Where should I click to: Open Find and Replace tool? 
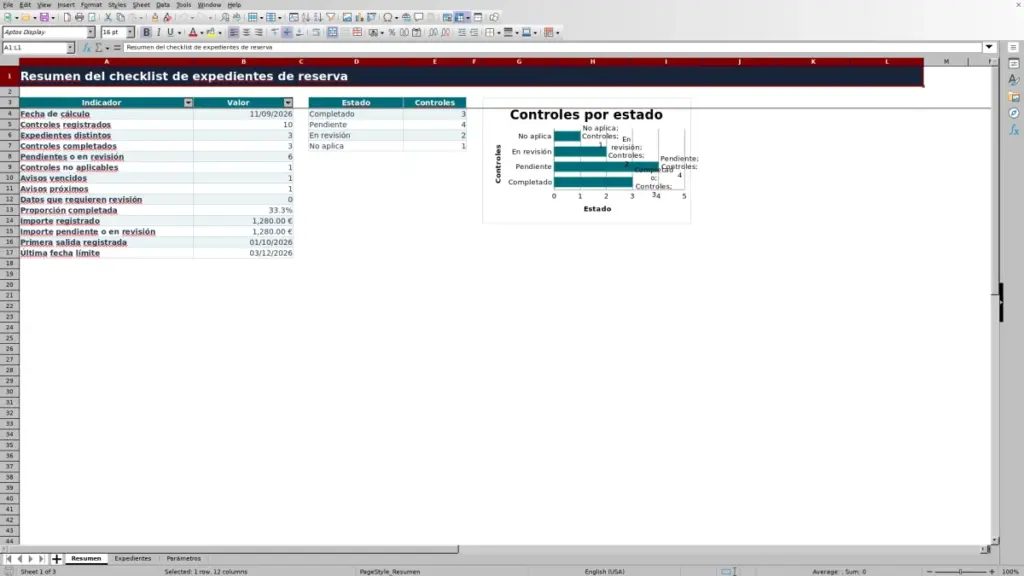coord(225,17)
